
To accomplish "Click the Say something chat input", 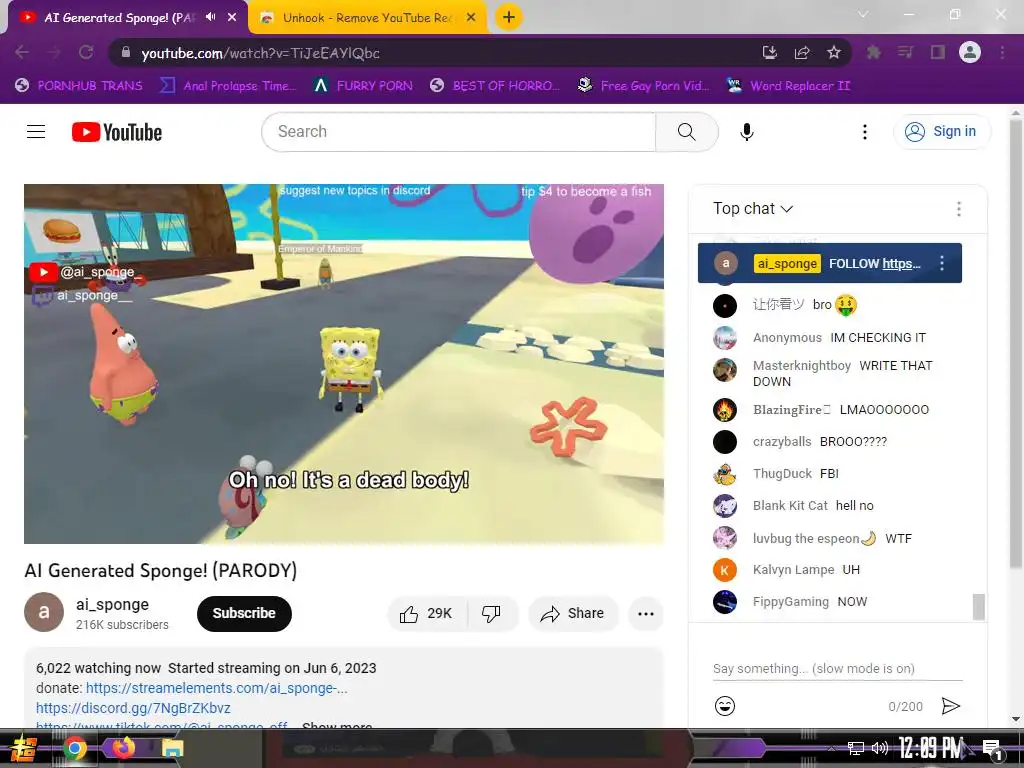I will coord(838,669).
